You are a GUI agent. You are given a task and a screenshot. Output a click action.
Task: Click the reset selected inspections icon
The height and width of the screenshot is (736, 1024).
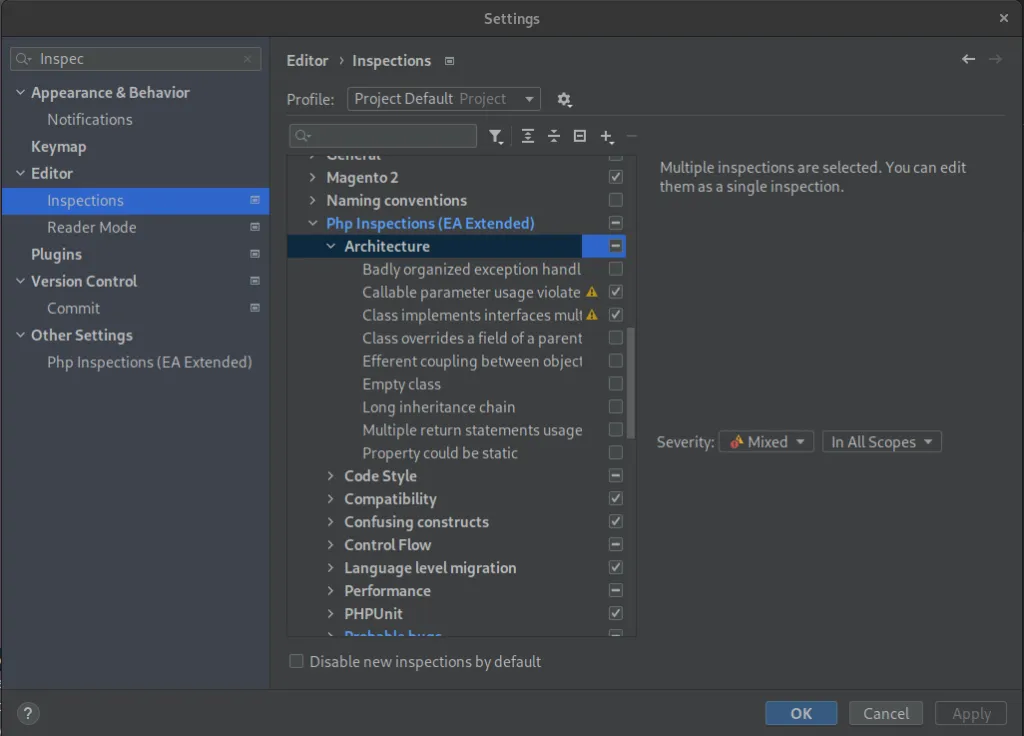tap(579, 135)
